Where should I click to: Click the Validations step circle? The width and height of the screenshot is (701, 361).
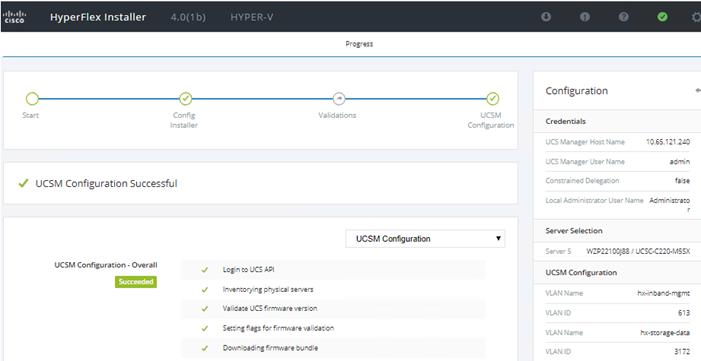(x=339, y=98)
